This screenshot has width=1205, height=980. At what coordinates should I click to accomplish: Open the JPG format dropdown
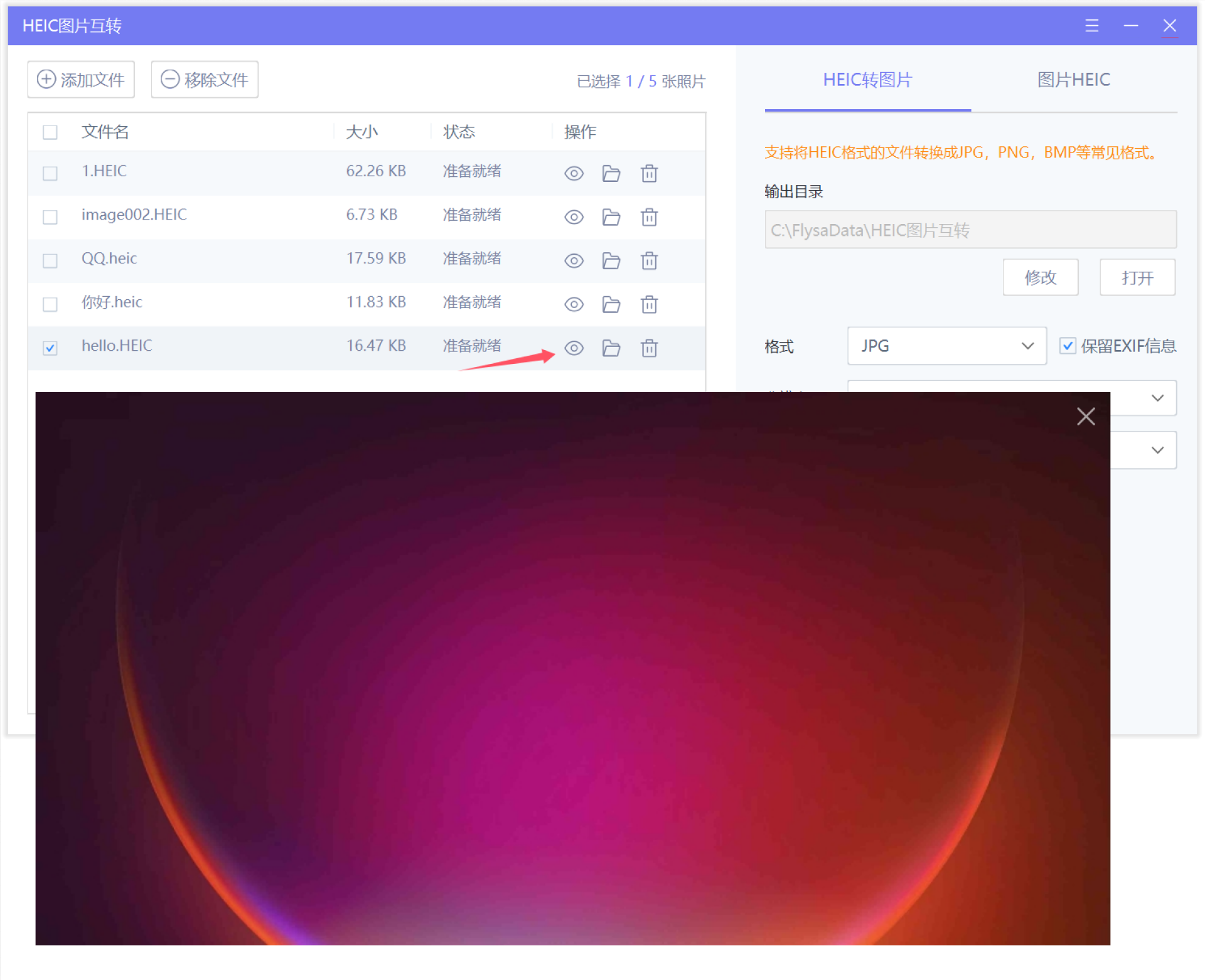(x=946, y=346)
